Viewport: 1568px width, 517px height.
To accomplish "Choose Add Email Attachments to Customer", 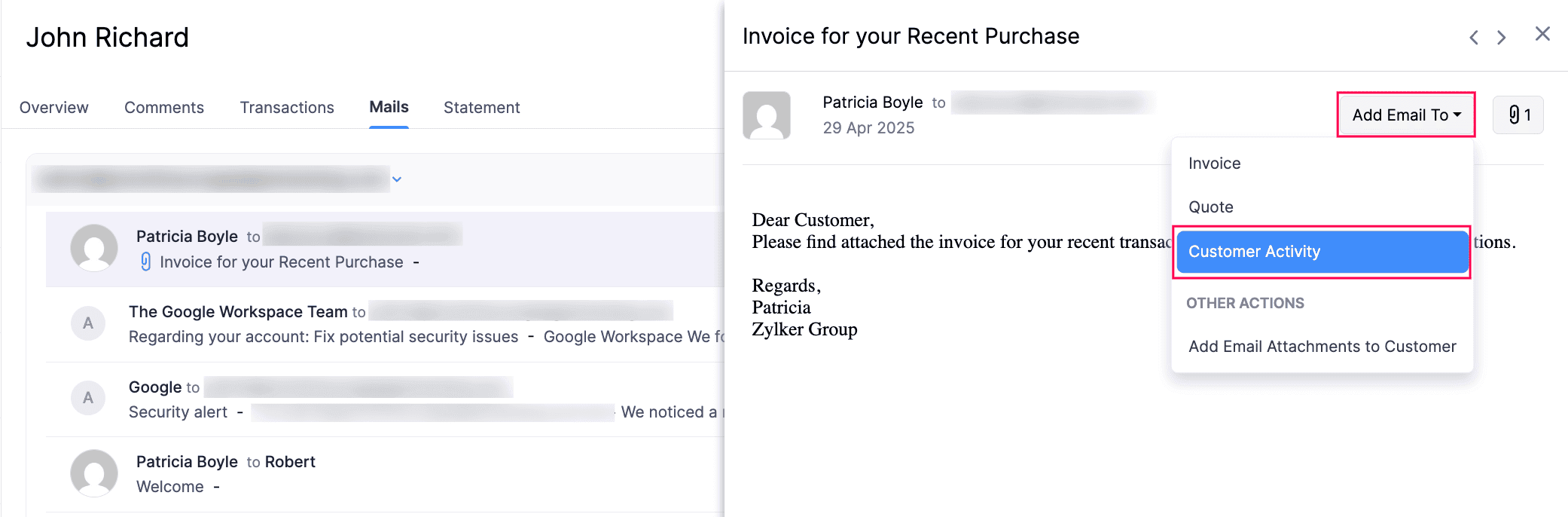I will pos(1322,347).
